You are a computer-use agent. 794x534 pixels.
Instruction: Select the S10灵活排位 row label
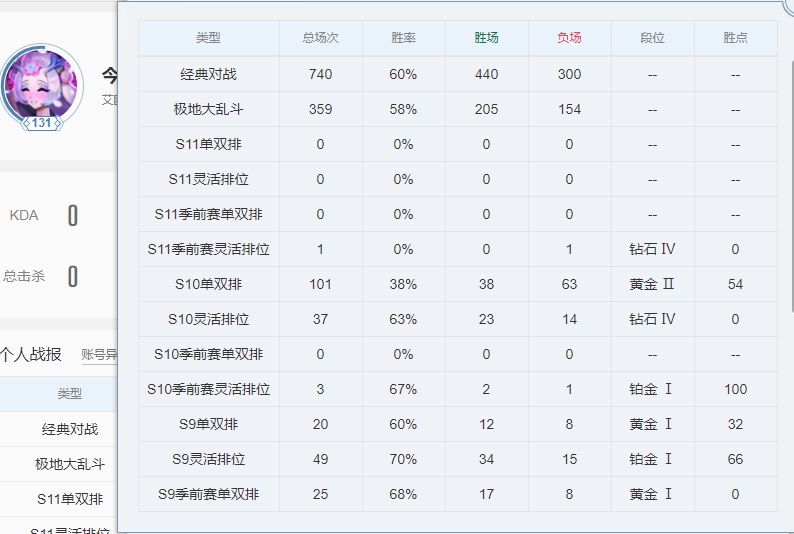coord(209,319)
